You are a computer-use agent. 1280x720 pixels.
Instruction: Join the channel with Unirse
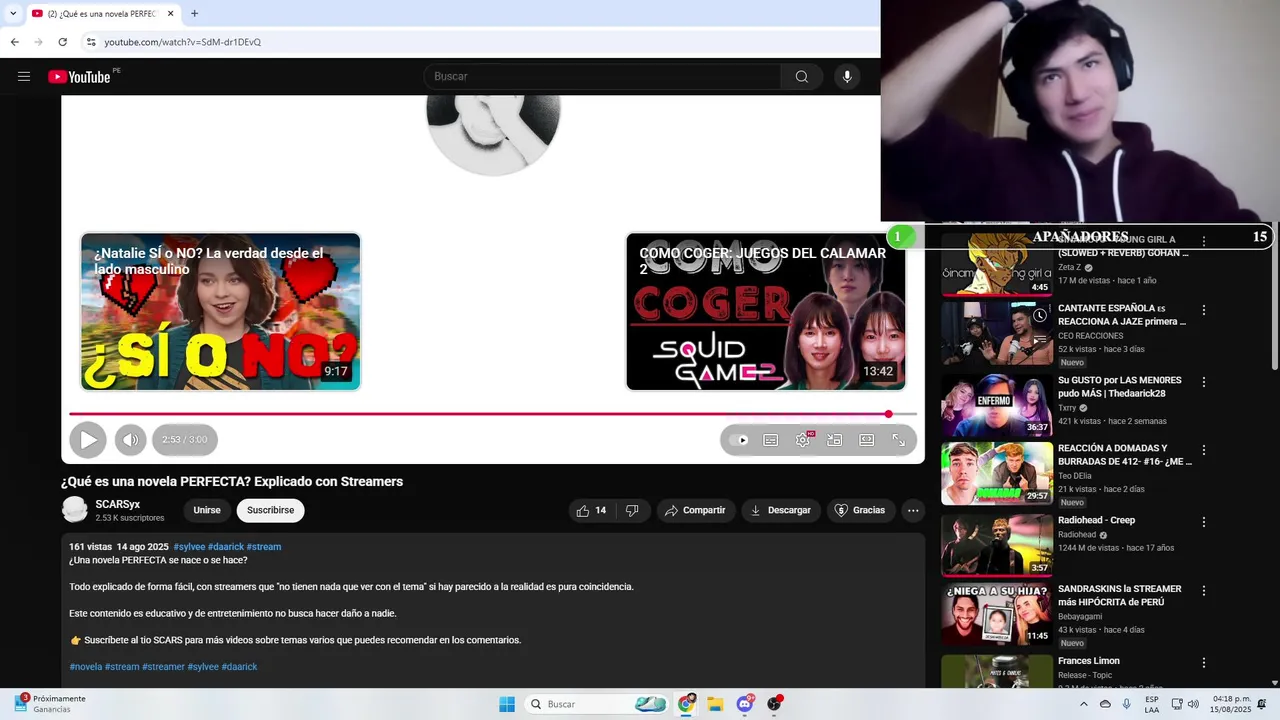click(207, 510)
